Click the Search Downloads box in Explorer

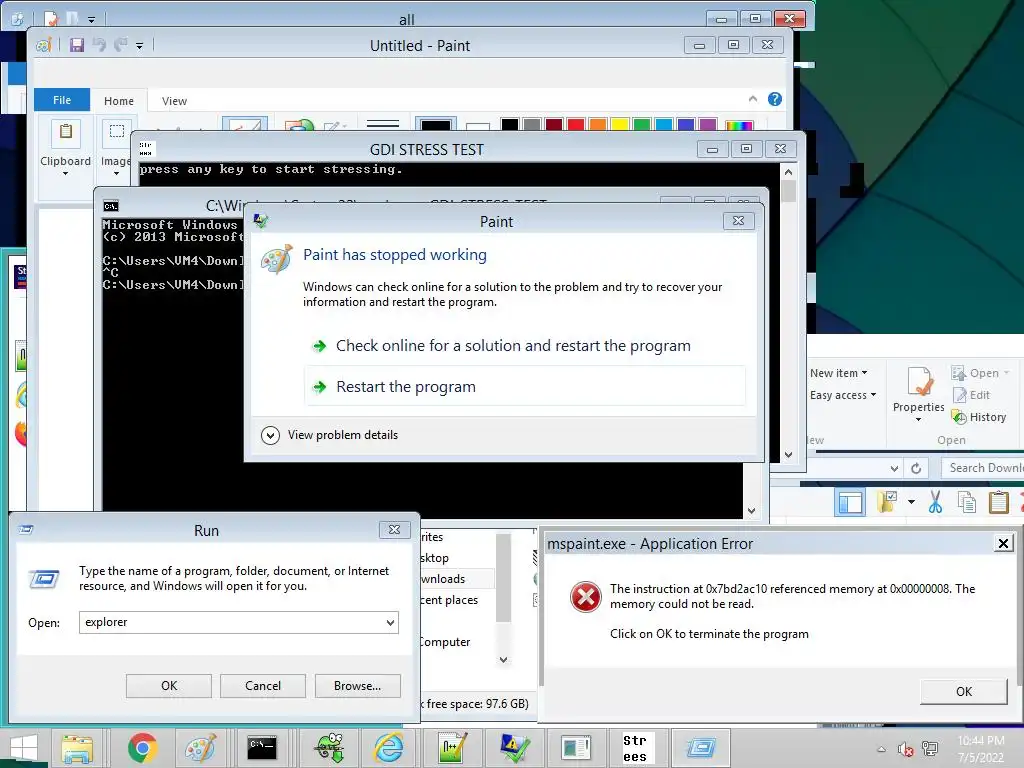[983, 468]
